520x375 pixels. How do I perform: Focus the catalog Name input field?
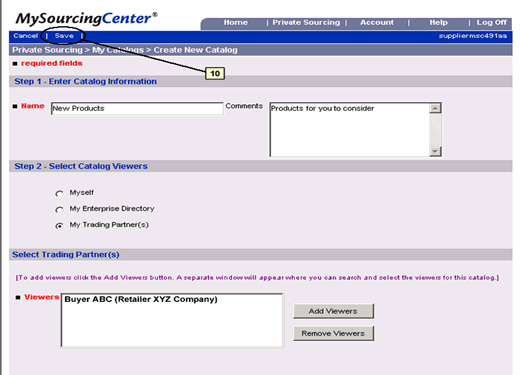click(x=137, y=108)
